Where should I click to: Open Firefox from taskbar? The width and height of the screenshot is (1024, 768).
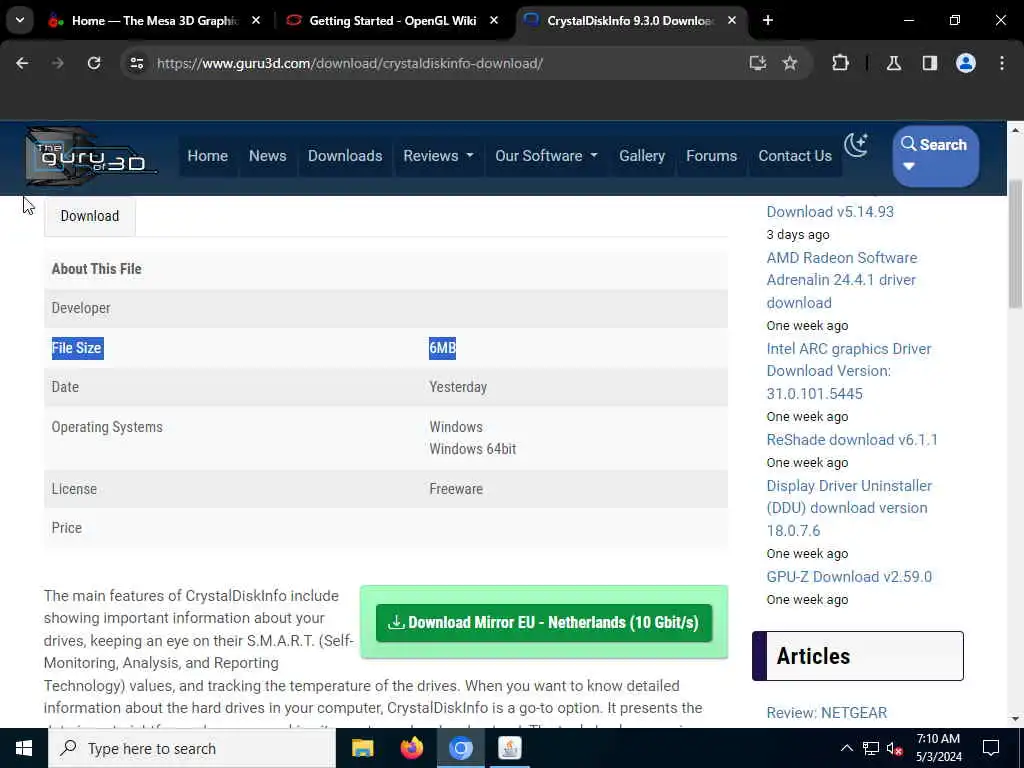[x=411, y=748]
